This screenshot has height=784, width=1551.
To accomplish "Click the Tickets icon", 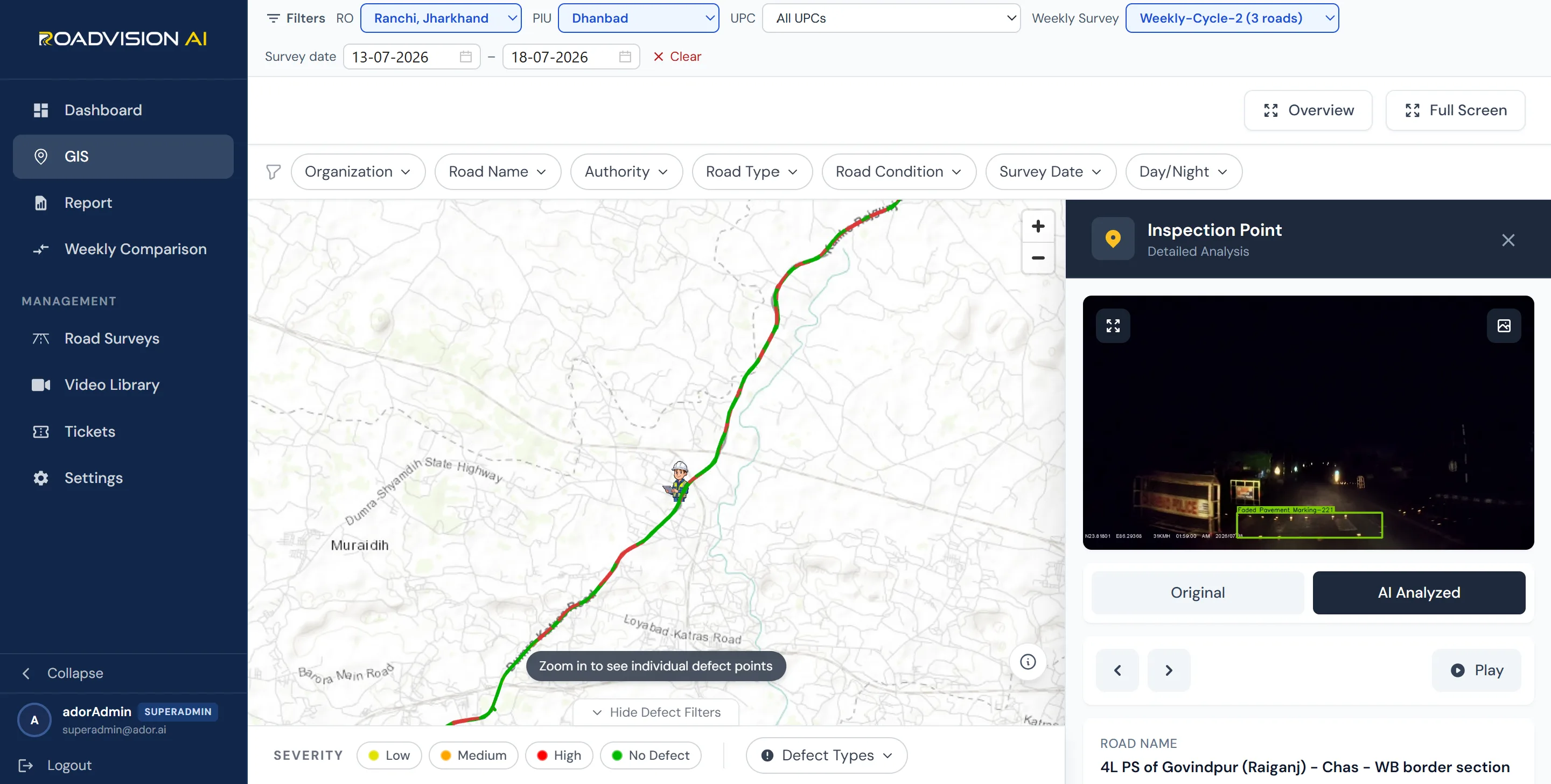I will click(41, 431).
